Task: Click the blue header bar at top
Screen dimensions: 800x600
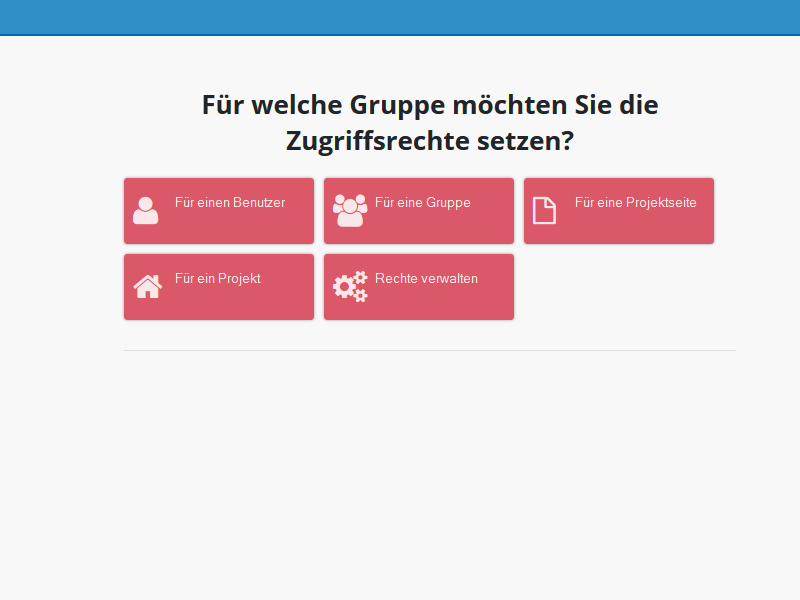Action: pyautogui.click(x=400, y=17)
